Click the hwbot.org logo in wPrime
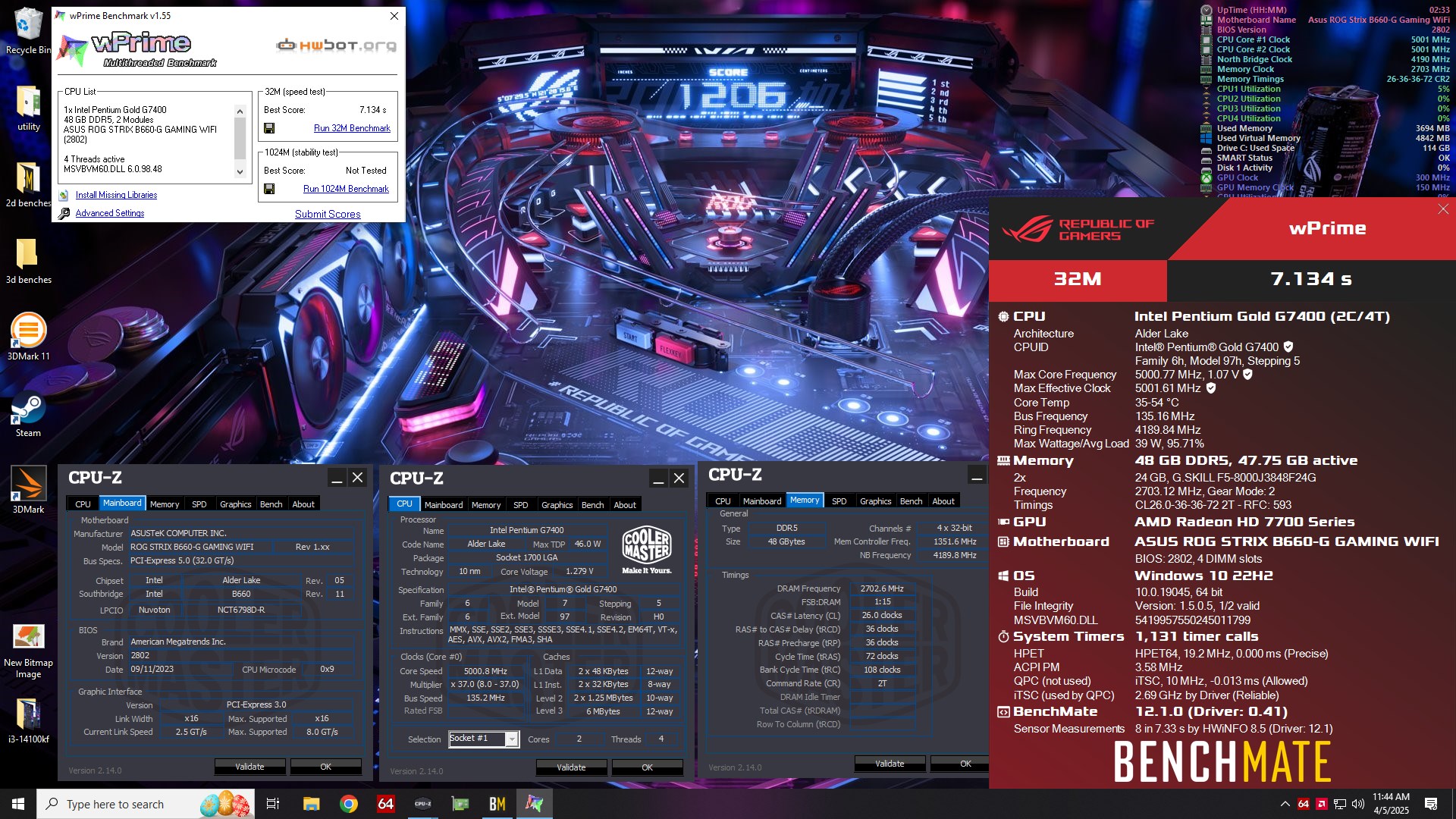 click(x=336, y=45)
